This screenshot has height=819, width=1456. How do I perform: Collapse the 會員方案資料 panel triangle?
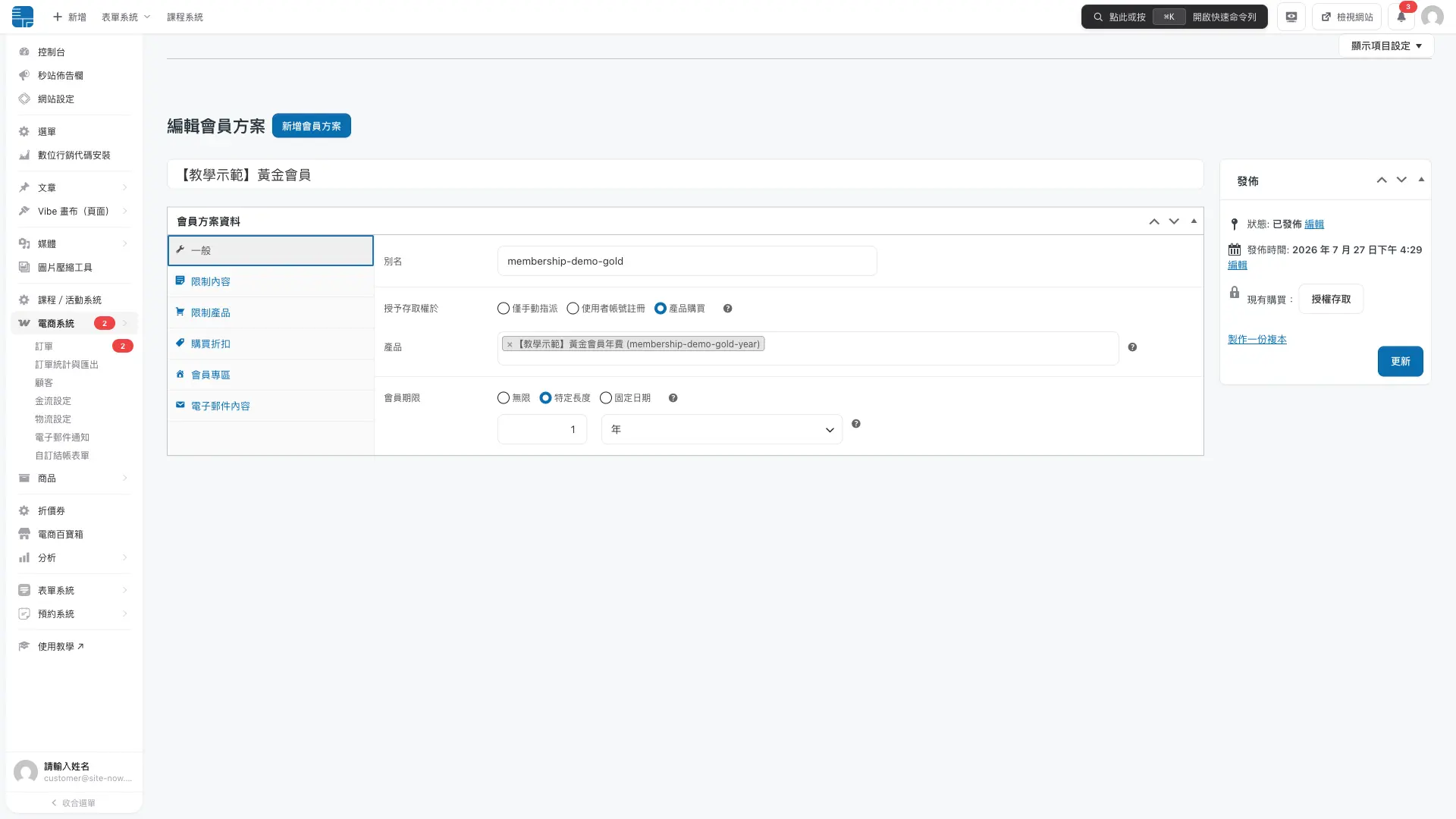tap(1194, 221)
